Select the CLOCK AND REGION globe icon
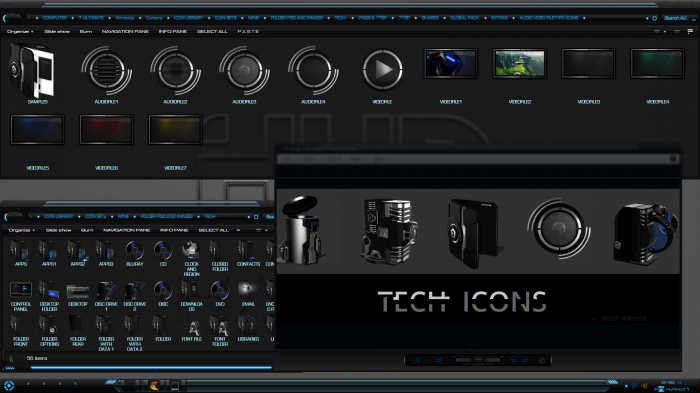Screen dimensions: 700x393 tap(192, 250)
